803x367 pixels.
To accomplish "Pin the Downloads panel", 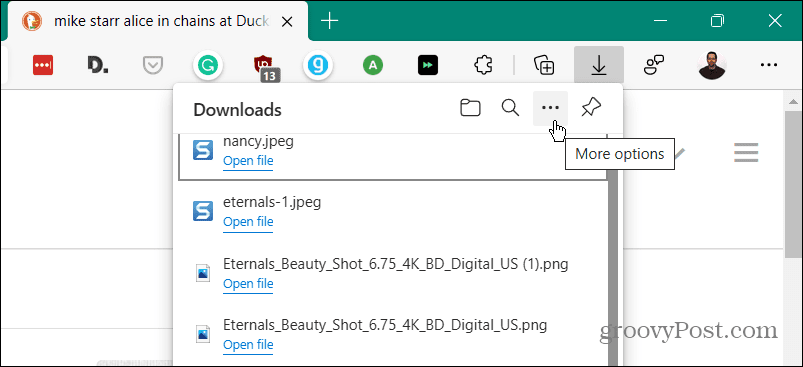I will point(591,108).
